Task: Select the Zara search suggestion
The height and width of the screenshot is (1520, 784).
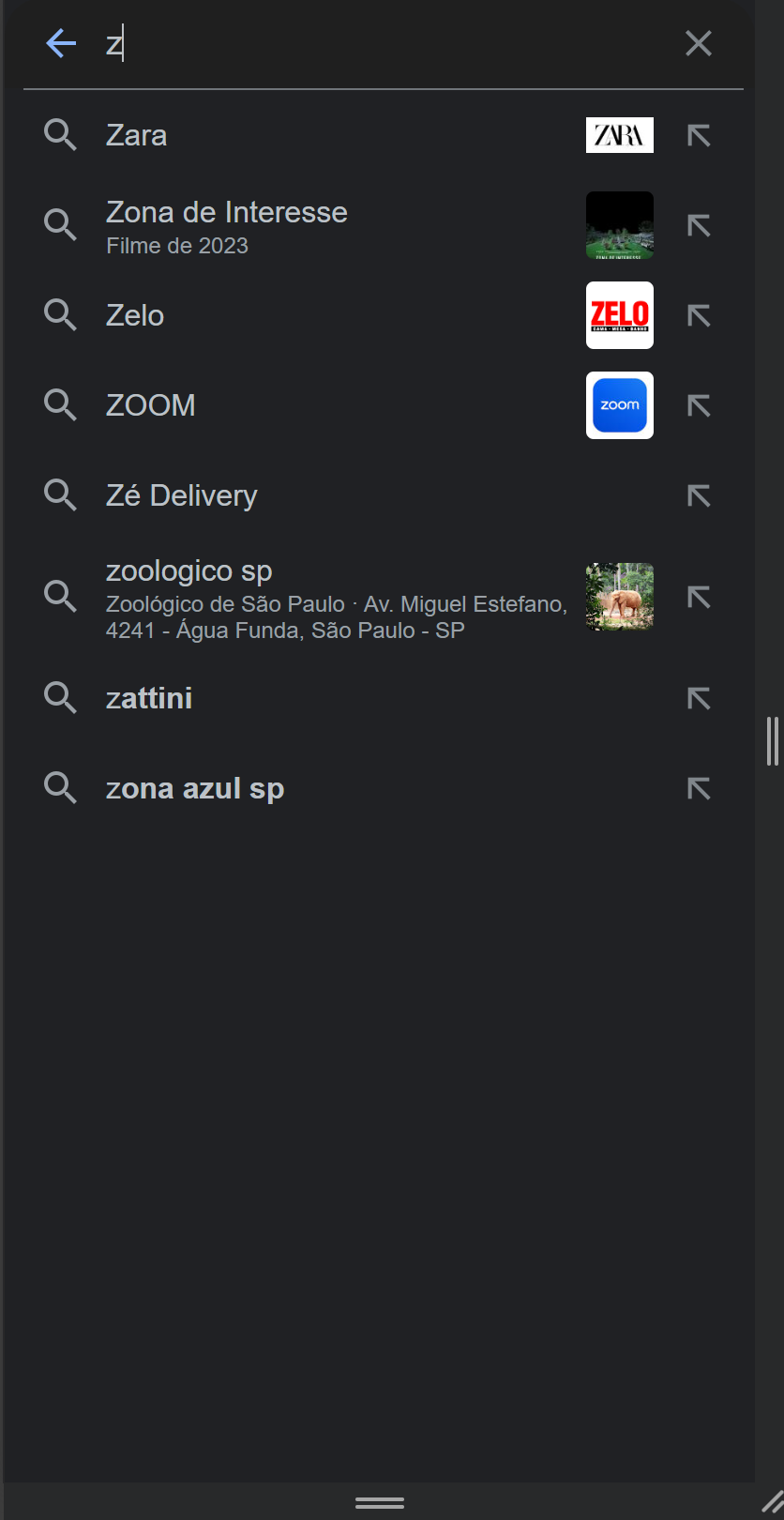Action: pos(137,135)
